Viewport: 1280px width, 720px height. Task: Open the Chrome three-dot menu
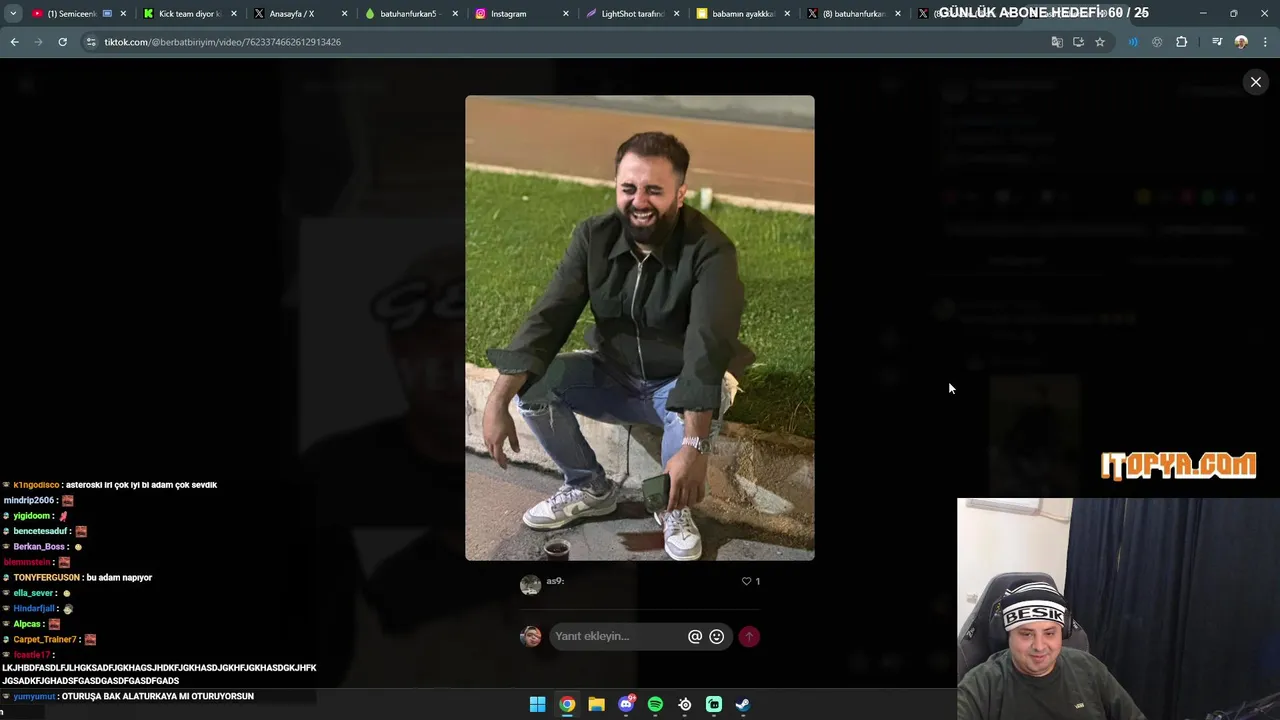(1266, 42)
